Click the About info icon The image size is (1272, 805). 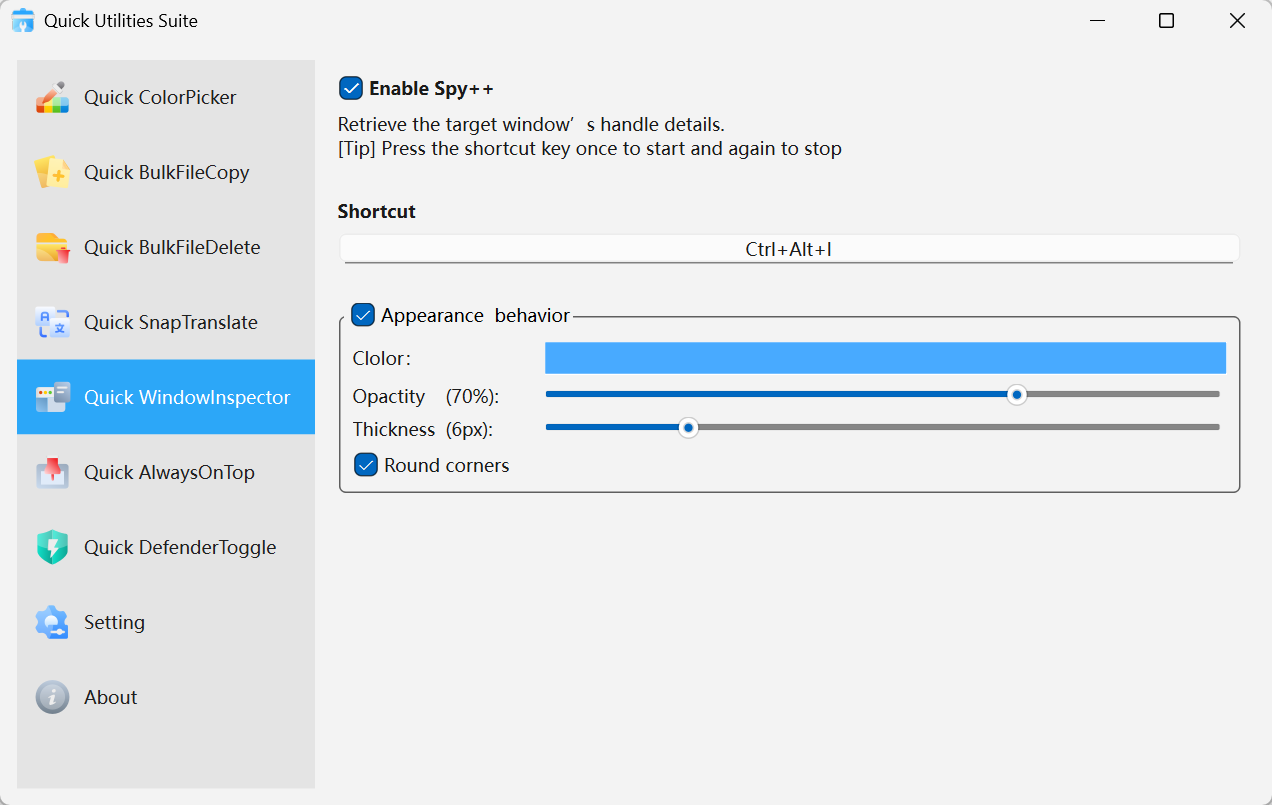[52, 698]
